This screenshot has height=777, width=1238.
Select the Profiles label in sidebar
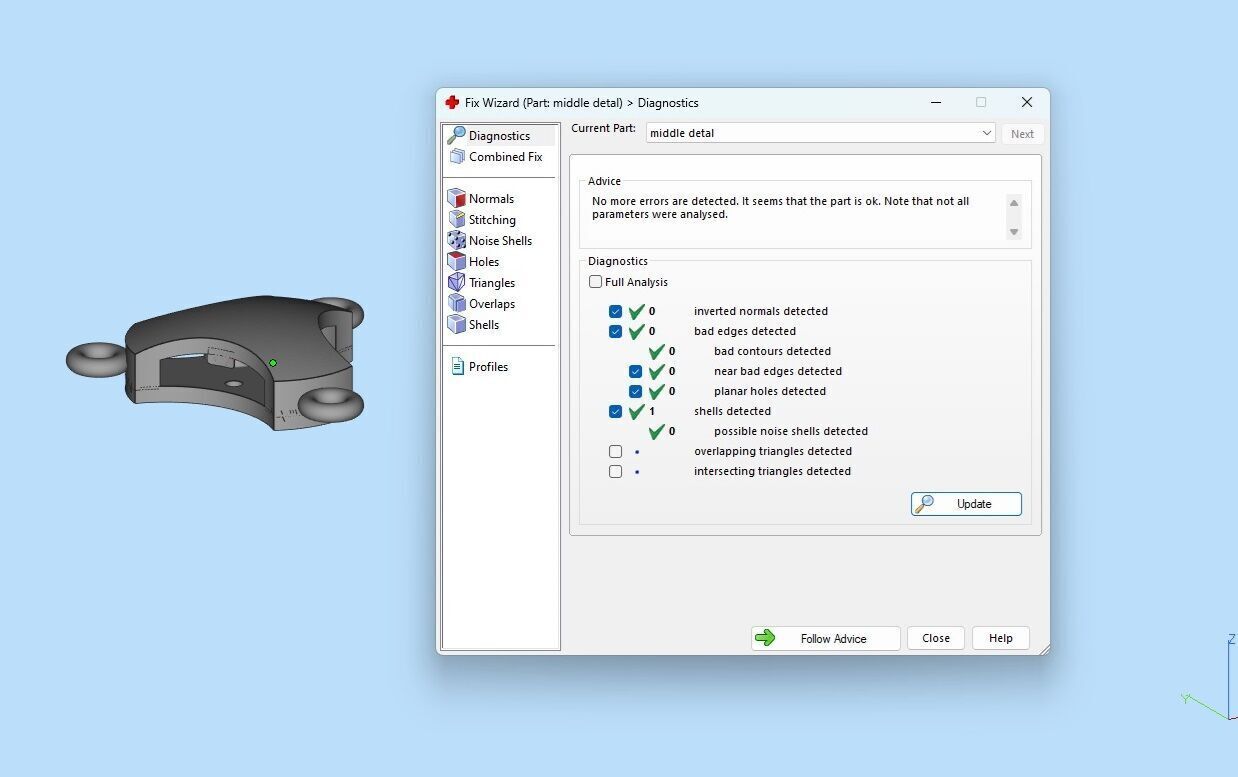pos(488,367)
